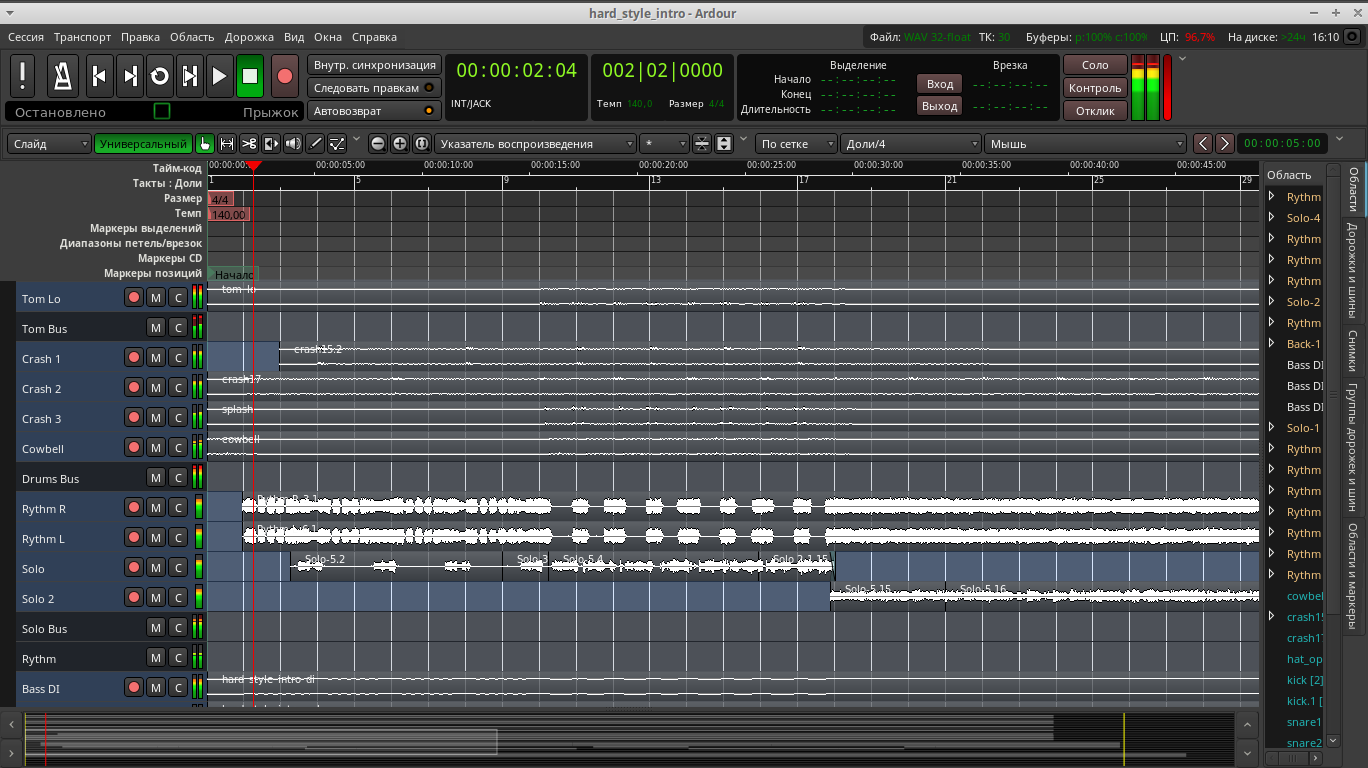This screenshot has width=1368, height=768.
Task: Switch to Дорожки и шины tab
Action: point(1352,271)
